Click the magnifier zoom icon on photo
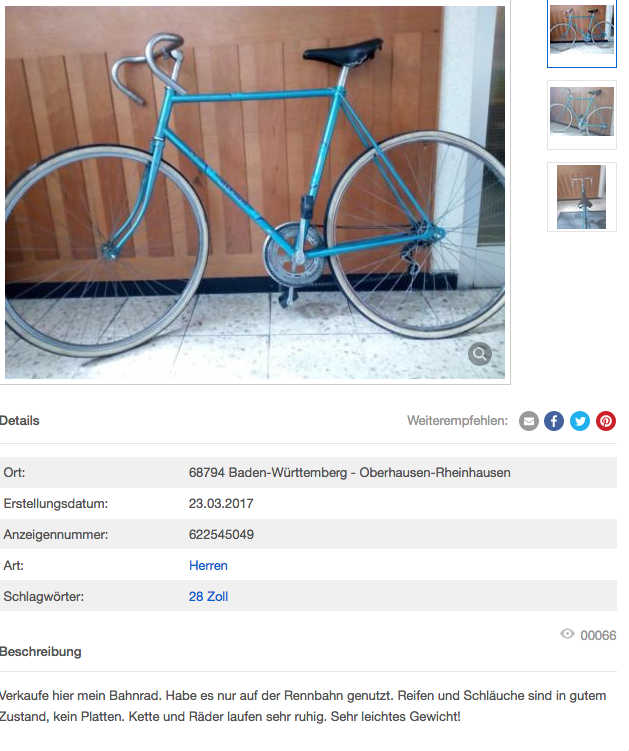 pos(480,354)
